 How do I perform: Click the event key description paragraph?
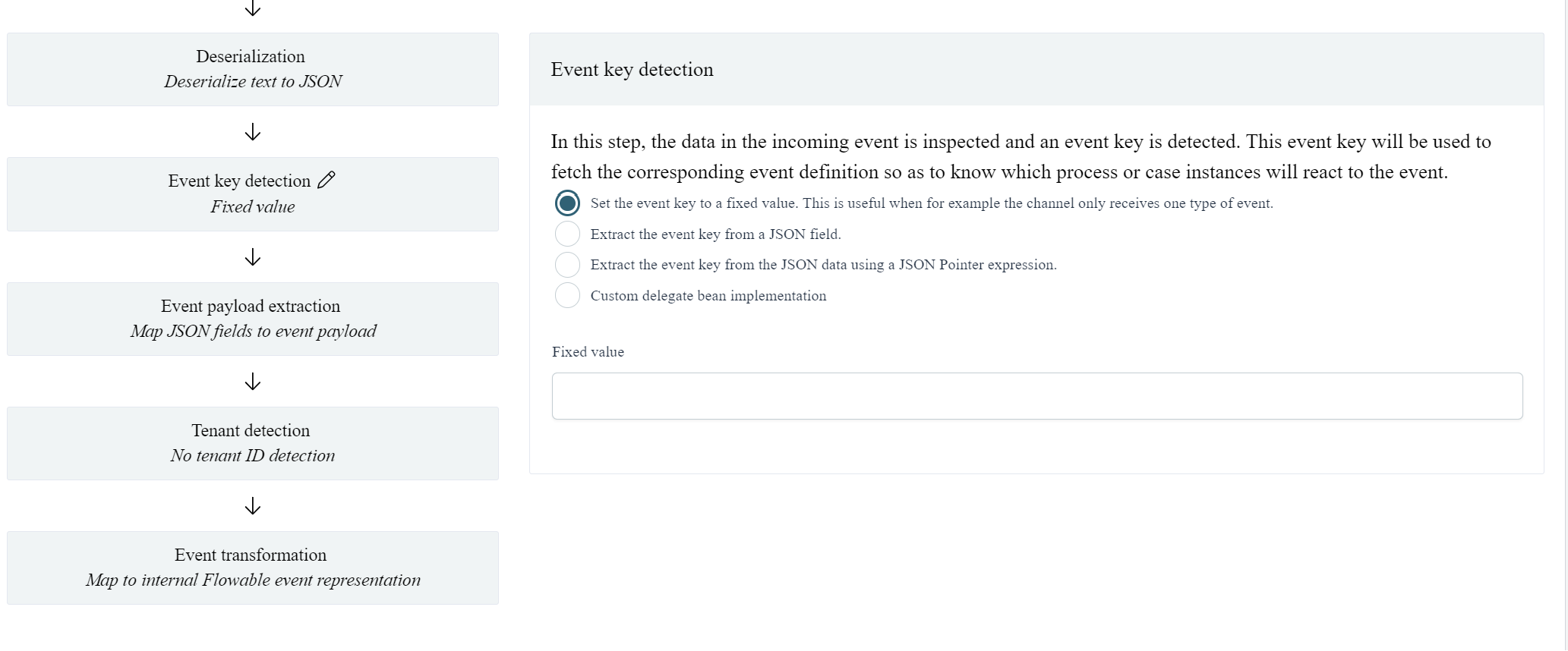pyautogui.click(x=1021, y=157)
